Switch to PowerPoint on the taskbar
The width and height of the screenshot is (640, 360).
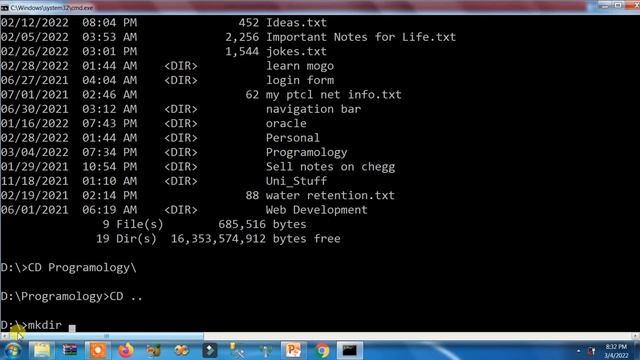click(x=293, y=351)
